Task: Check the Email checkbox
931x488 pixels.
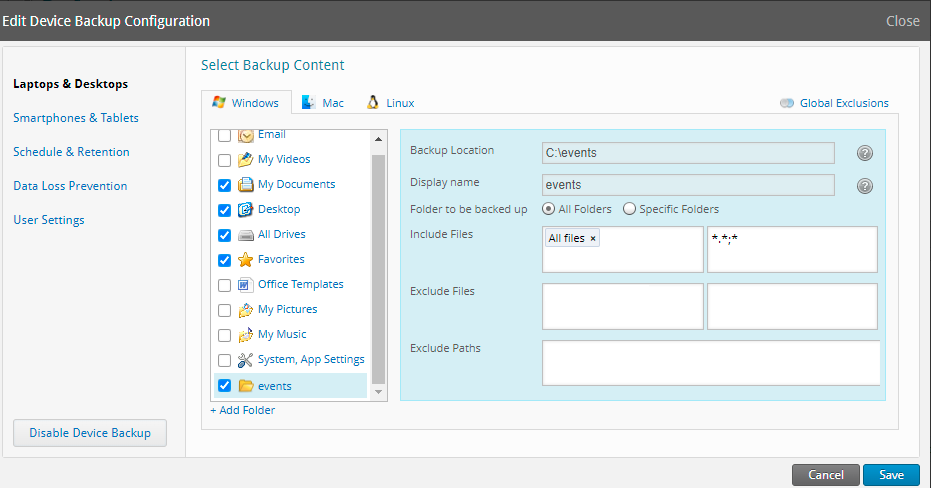Action: click(x=224, y=136)
